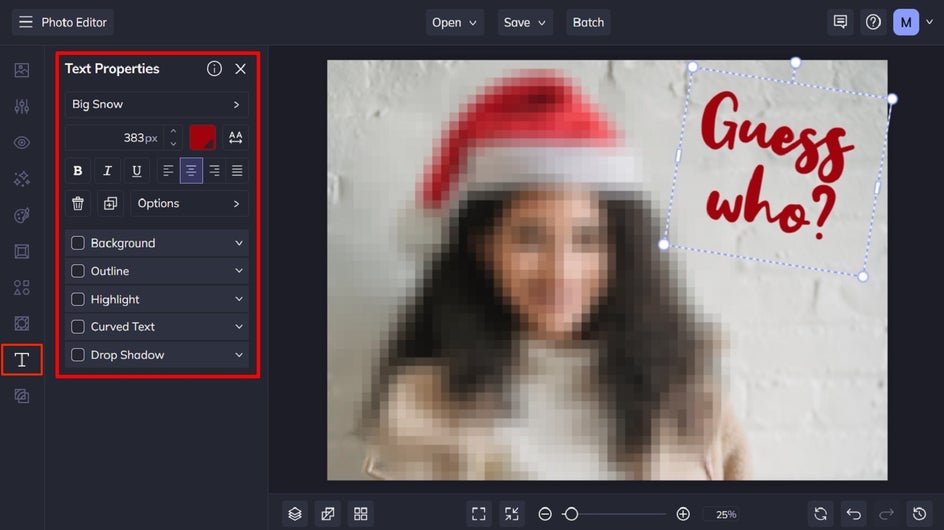944x530 pixels.
Task: Open the Big Snow font selector
Action: click(157, 104)
